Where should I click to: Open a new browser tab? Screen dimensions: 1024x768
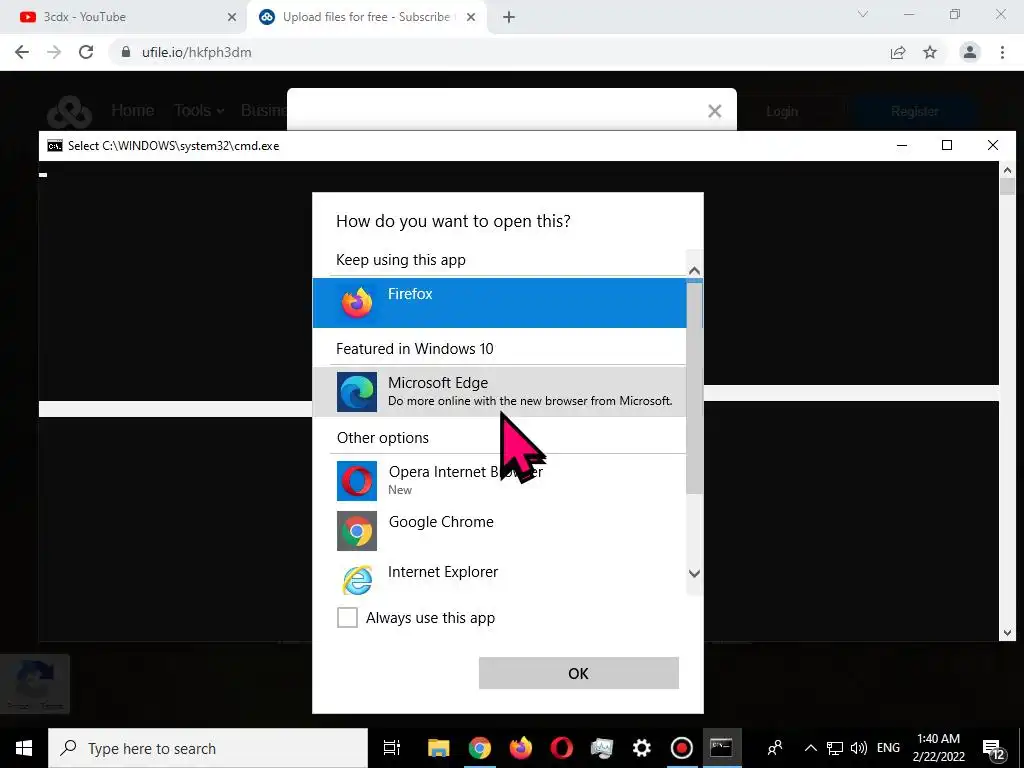coord(509,18)
